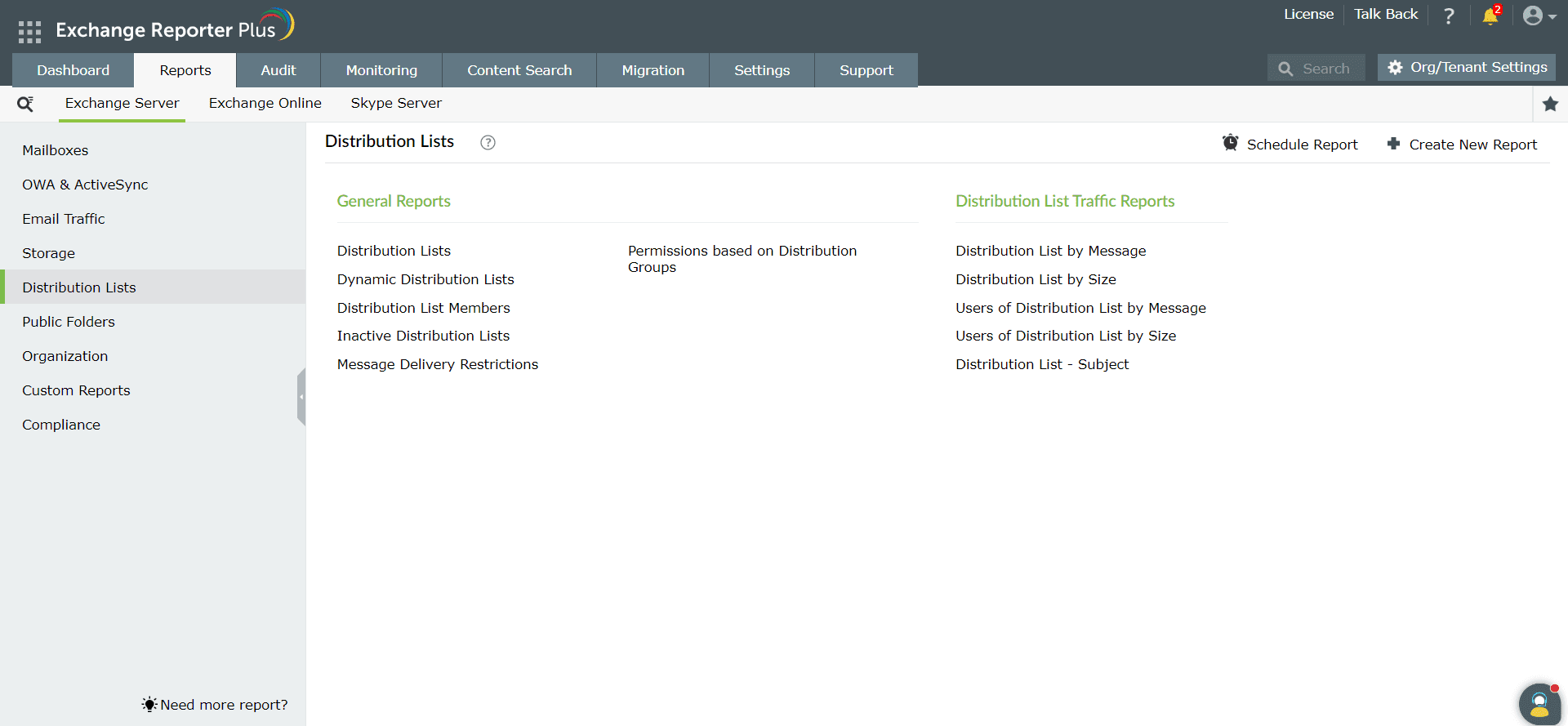
Task: Switch to the Monitoring tab
Action: pos(381,70)
